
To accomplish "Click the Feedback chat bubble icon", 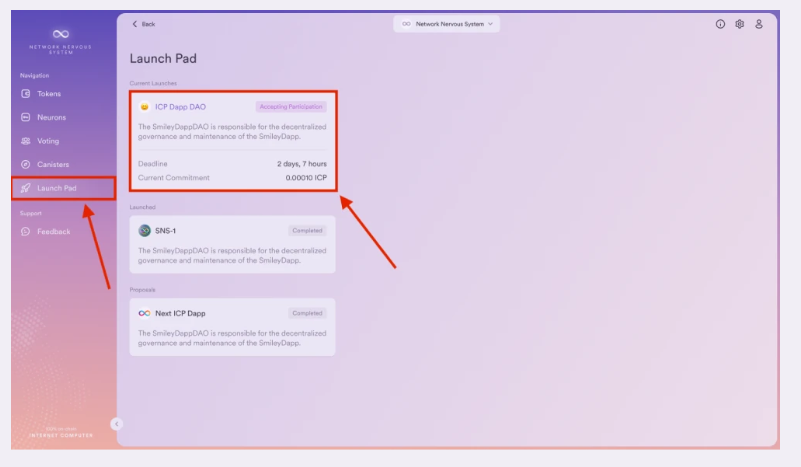I will tap(26, 231).
